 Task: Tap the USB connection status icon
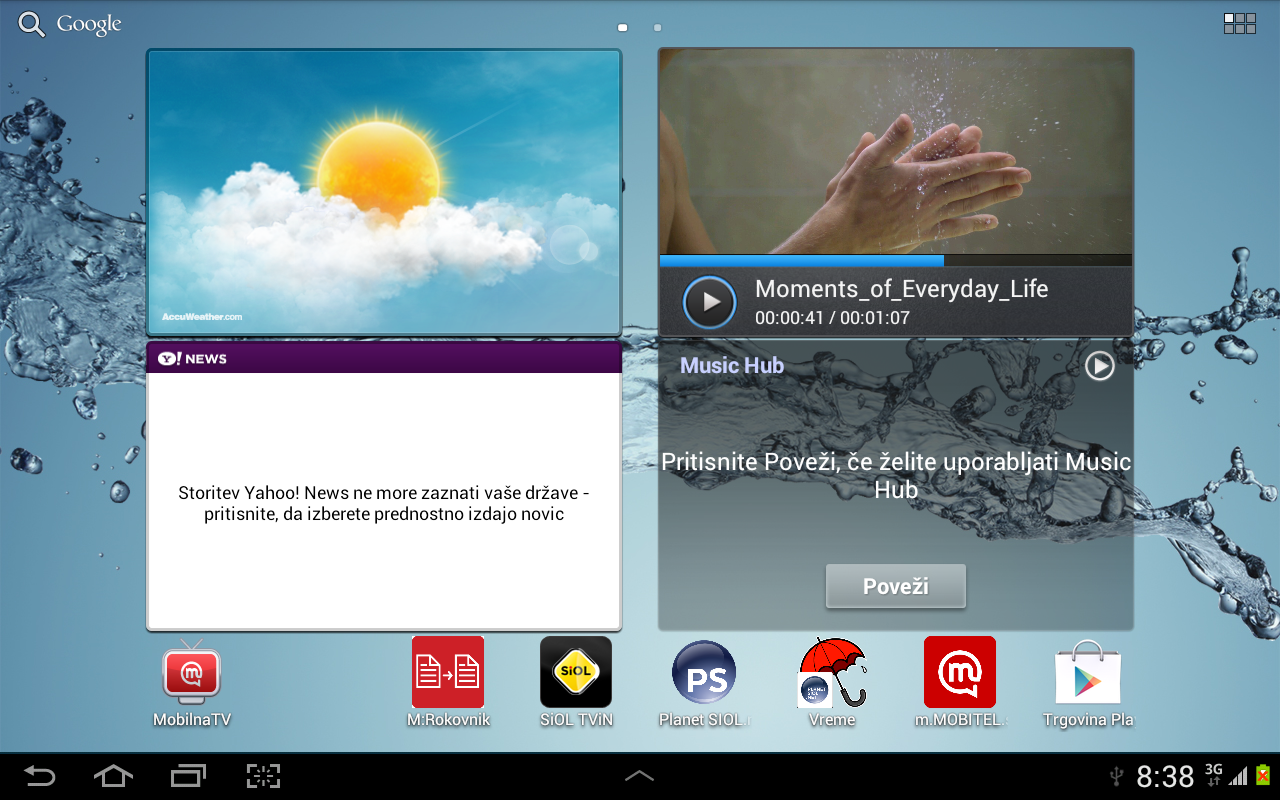[x=1117, y=776]
